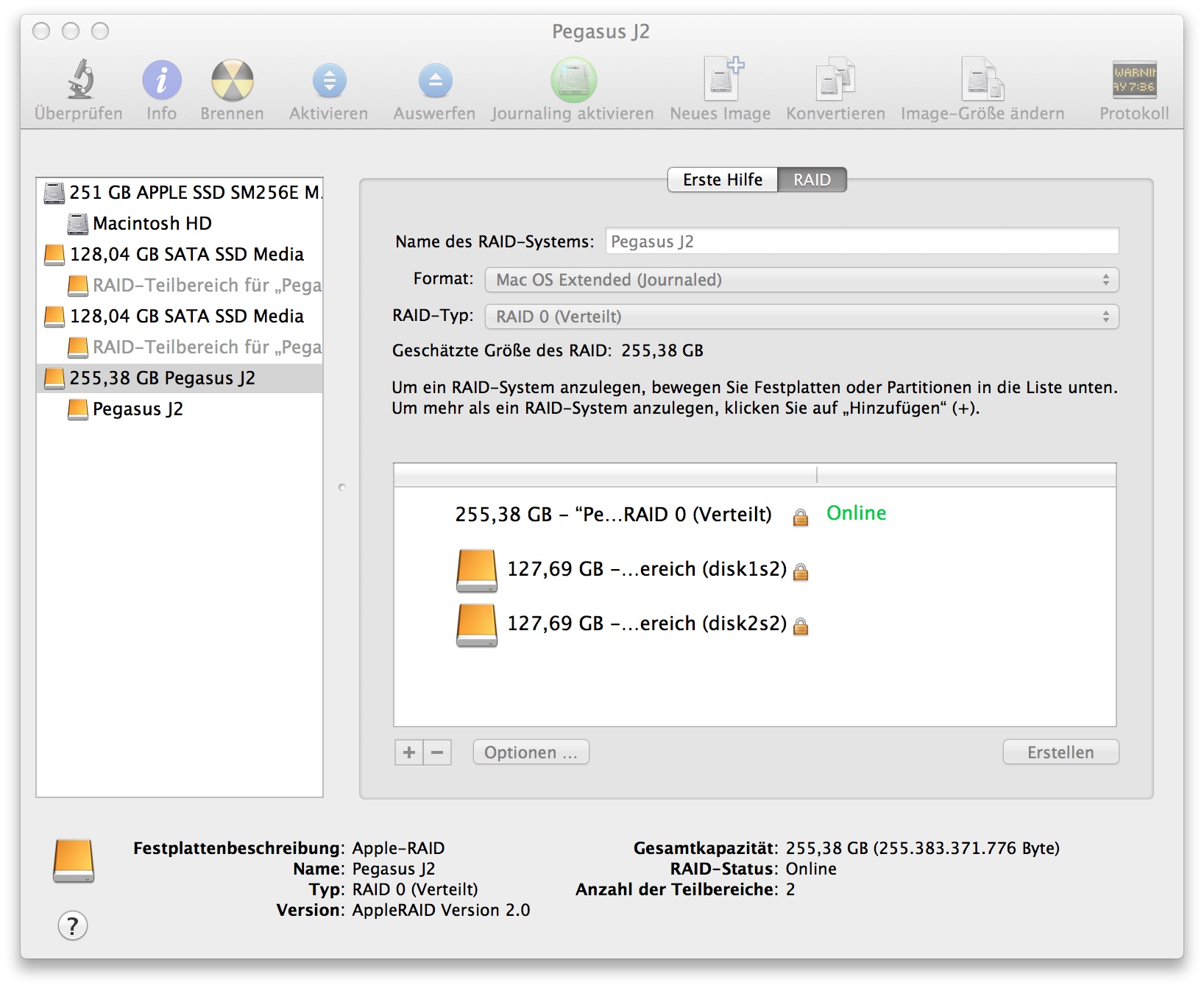Click the RAID list column header divider
Image resolution: width=1204 pixels, height=988 pixels.
(x=817, y=476)
